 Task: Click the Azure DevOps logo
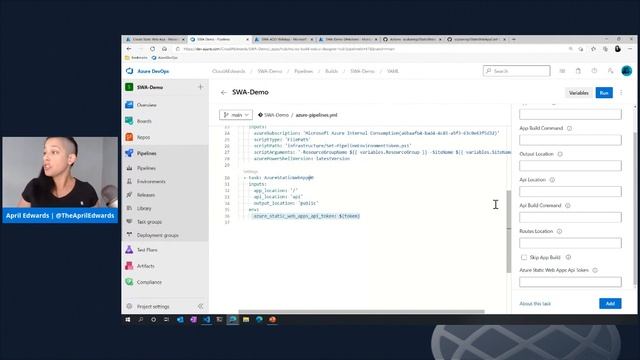pyautogui.click(x=130, y=71)
